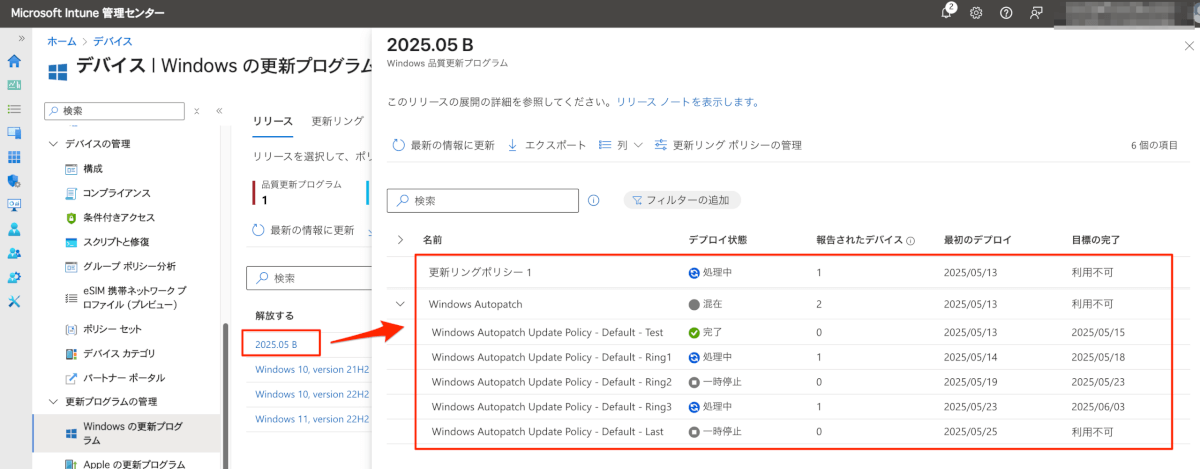Open the feedback icon in top bar

[1036, 13]
